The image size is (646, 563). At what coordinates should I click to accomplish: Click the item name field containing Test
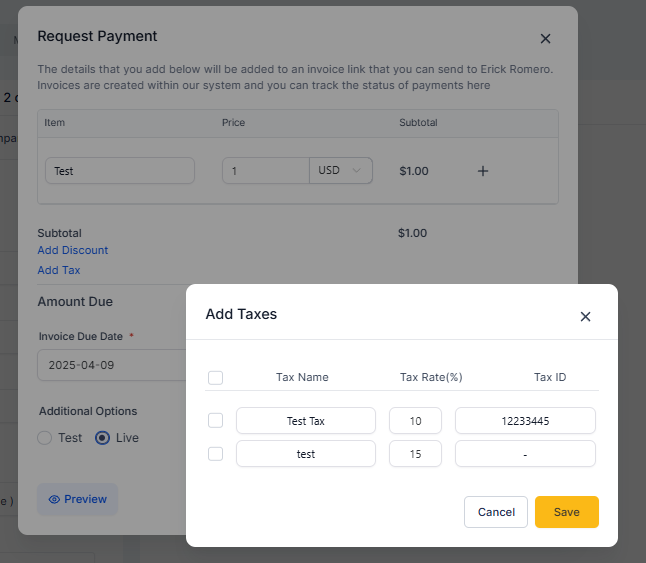pos(120,171)
